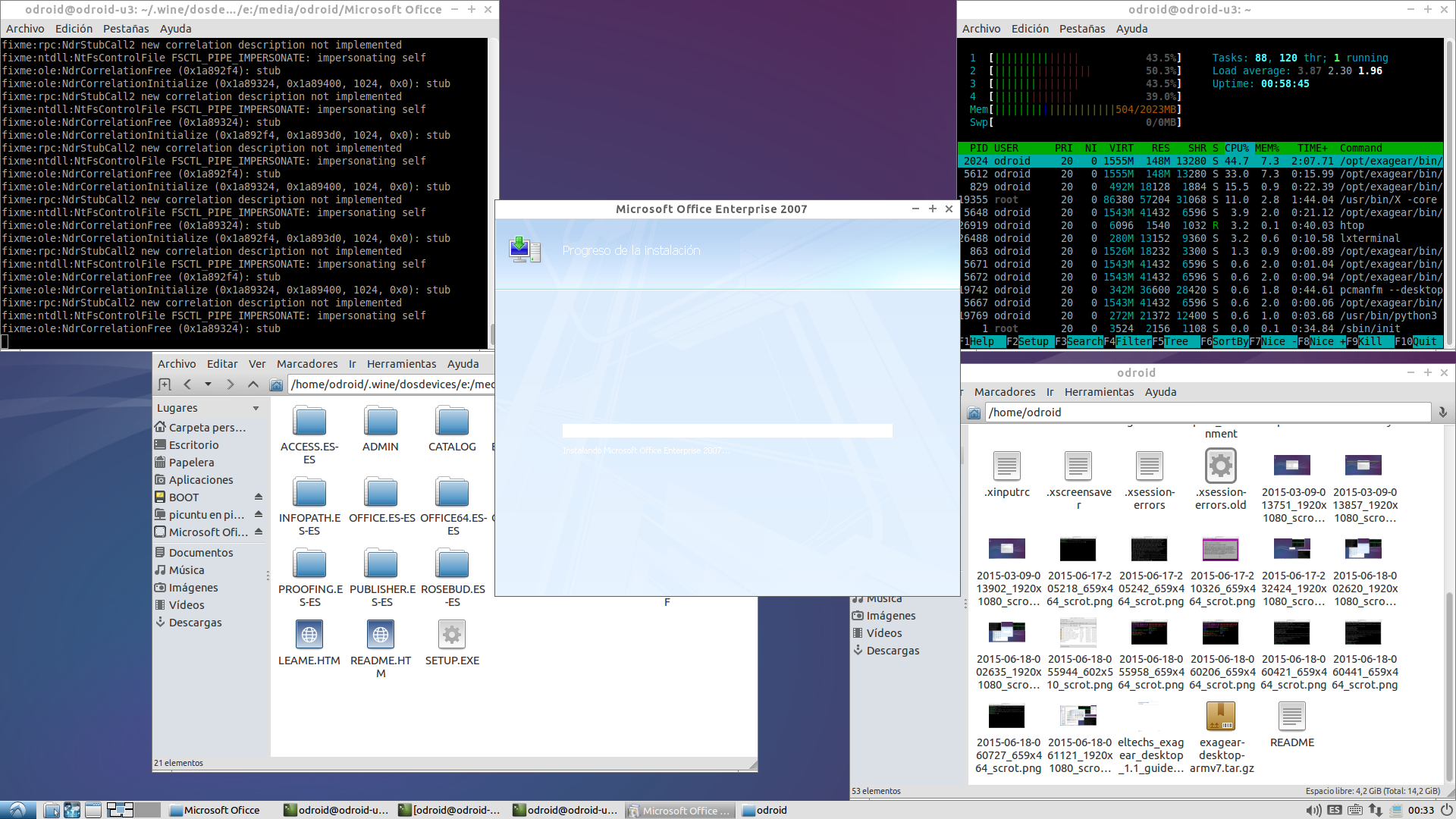Go back in the Microsoft Oficce file manager
1456x819 pixels.
[187, 384]
